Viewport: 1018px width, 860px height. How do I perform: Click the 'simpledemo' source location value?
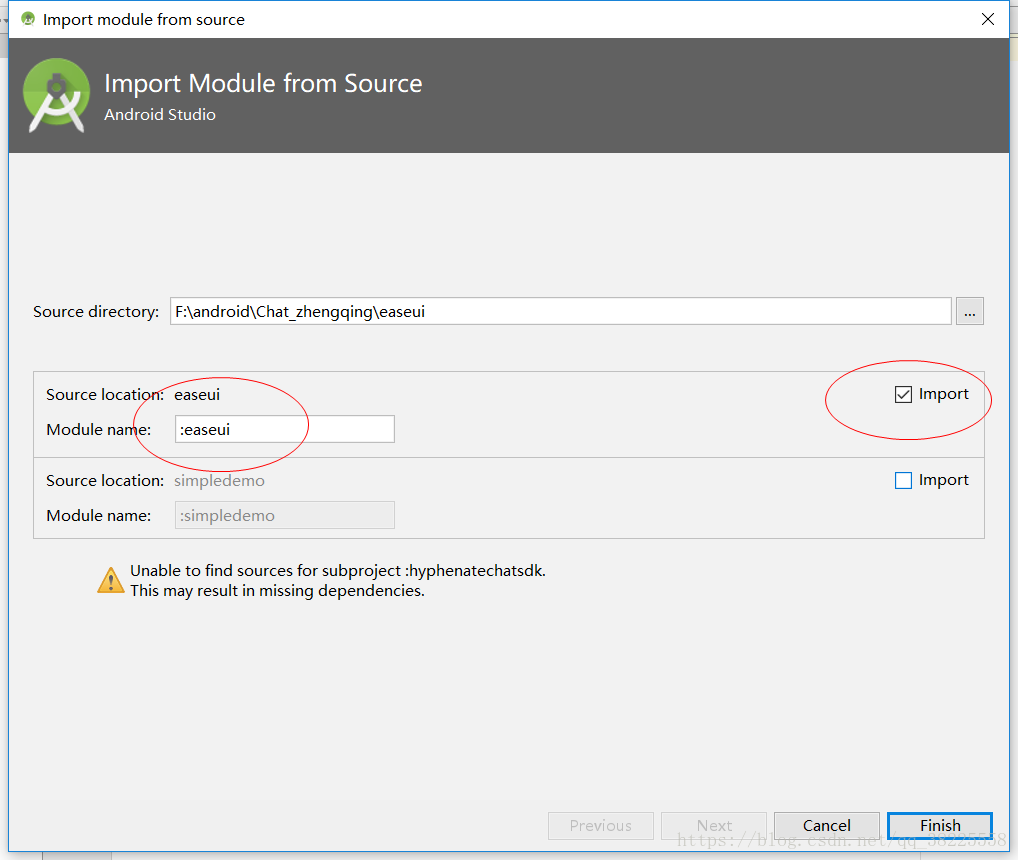tap(219, 480)
